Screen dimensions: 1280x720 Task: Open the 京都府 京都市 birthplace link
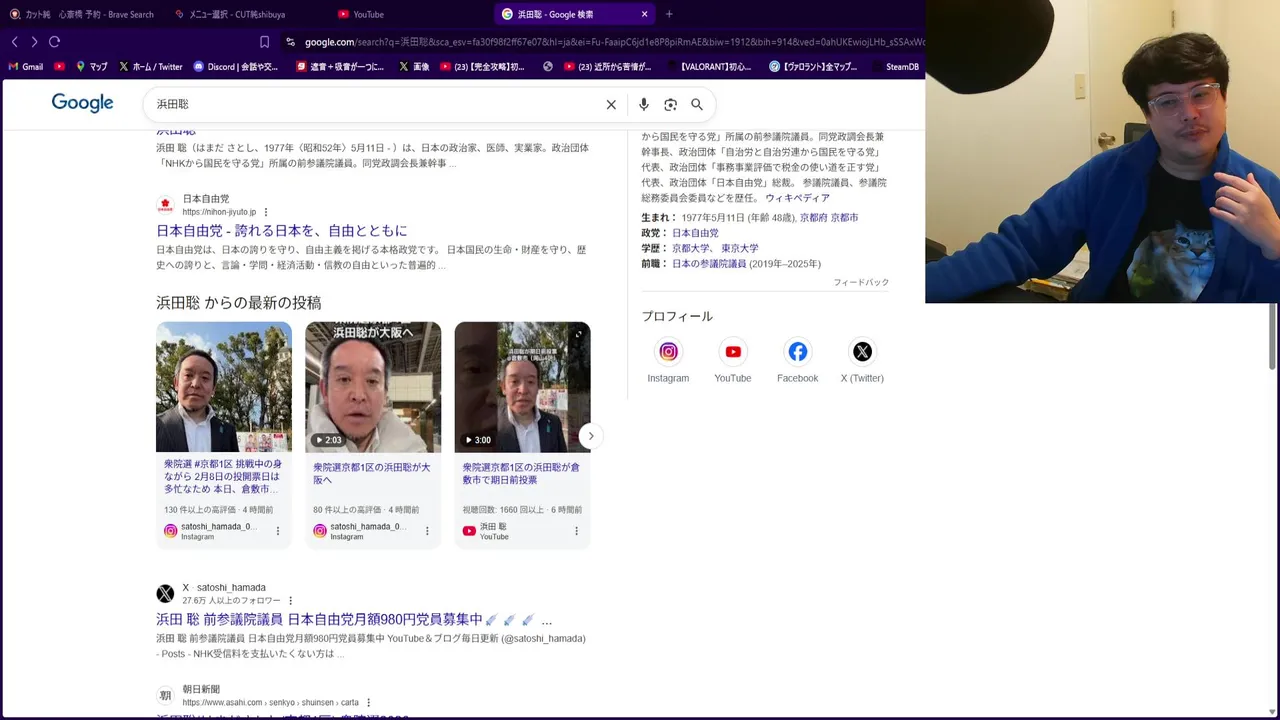click(829, 217)
